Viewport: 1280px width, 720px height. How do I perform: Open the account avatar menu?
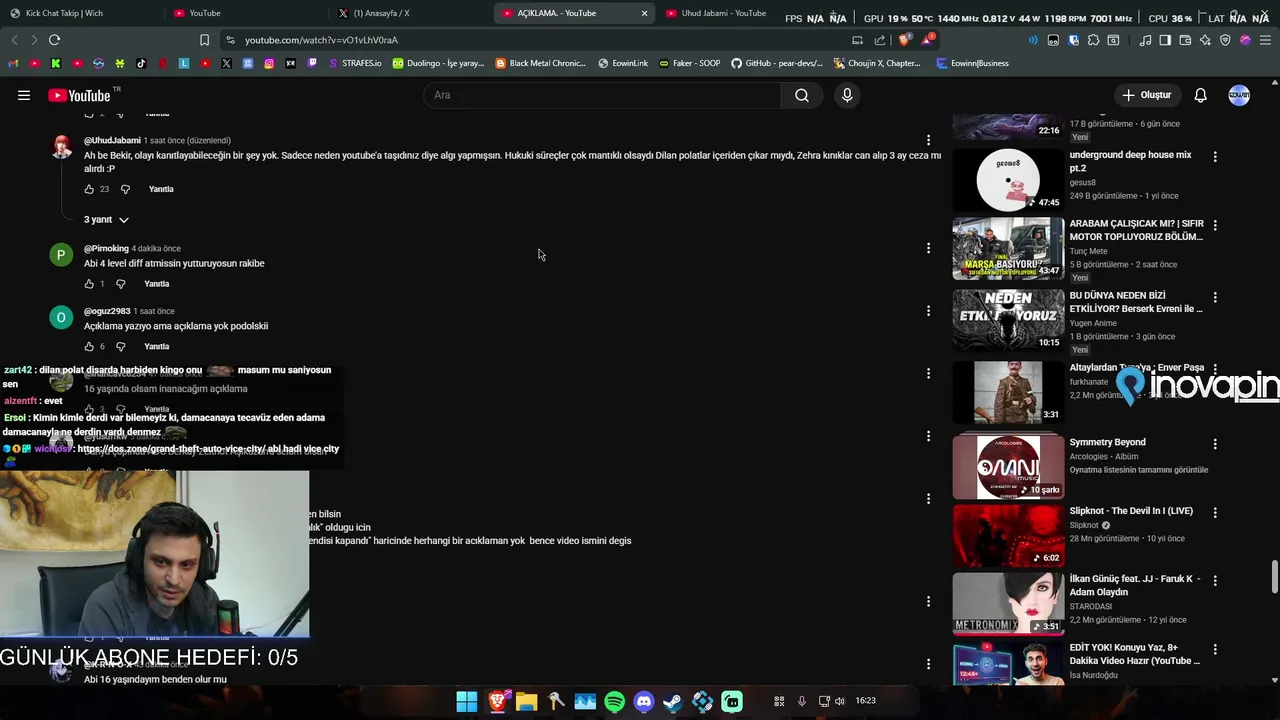(x=1239, y=95)
